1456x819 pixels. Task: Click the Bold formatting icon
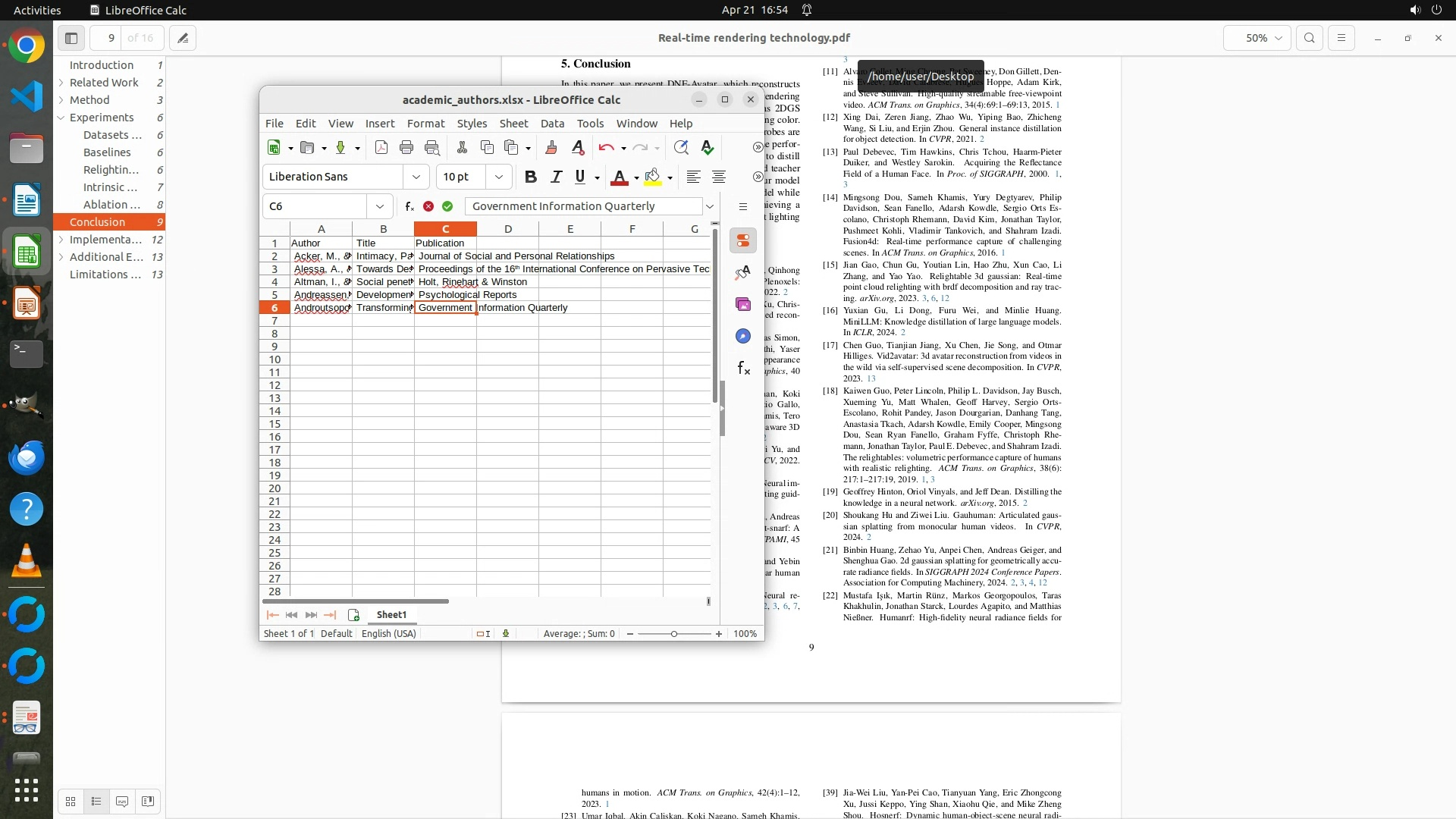coord(531,177)
